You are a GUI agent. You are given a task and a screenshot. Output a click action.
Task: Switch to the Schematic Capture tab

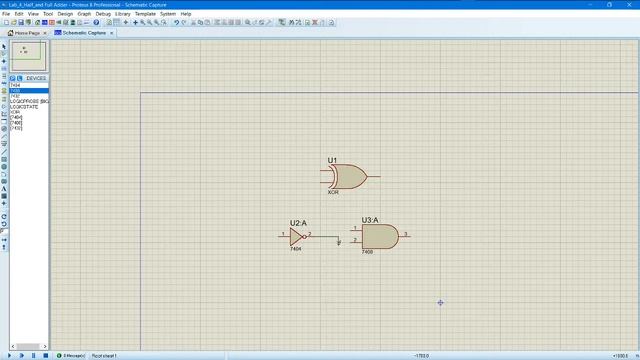(x=84, y=33)
